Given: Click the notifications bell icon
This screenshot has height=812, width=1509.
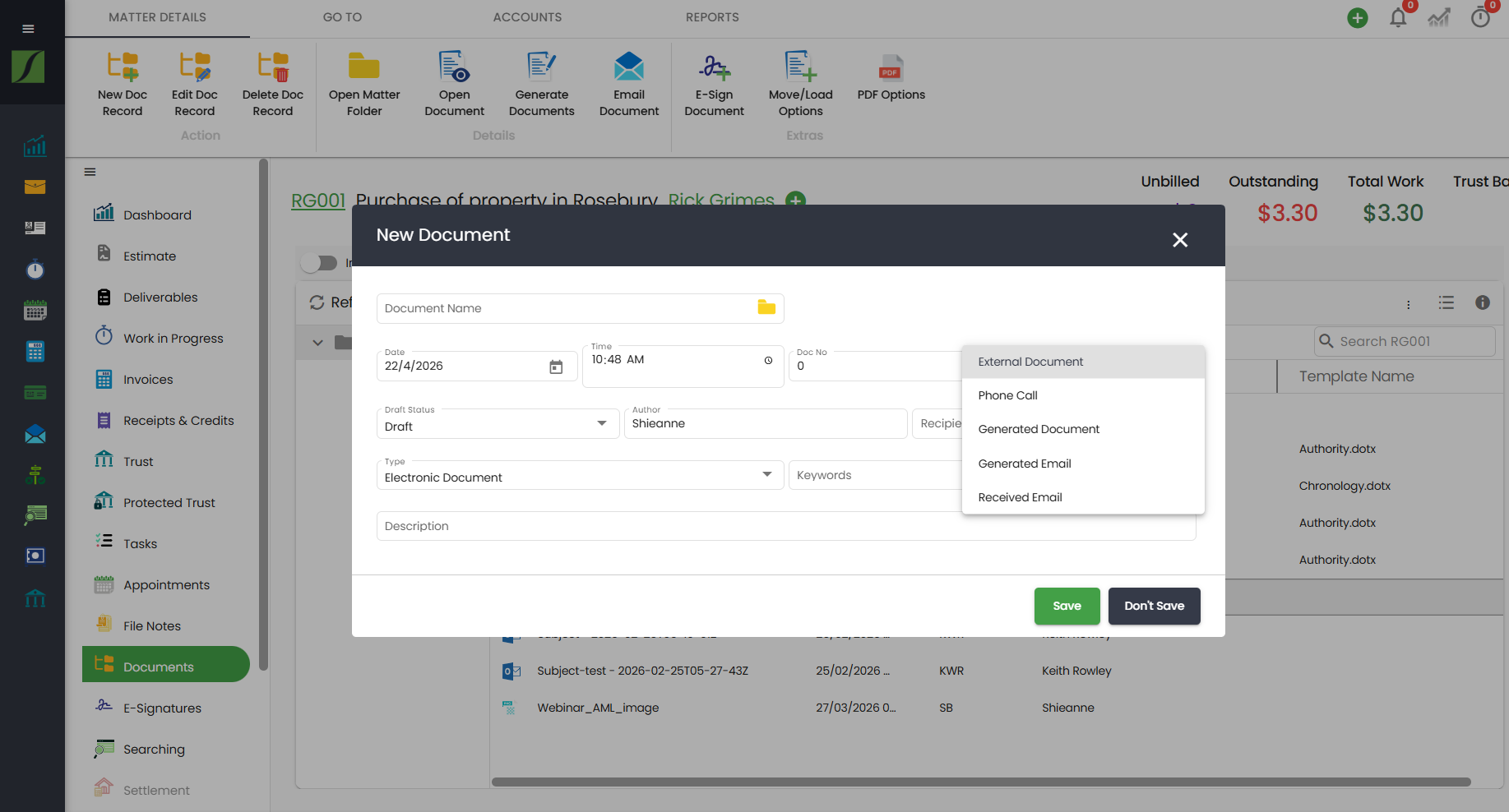Looking at the screenshot, I should [x=1398, y=17].
